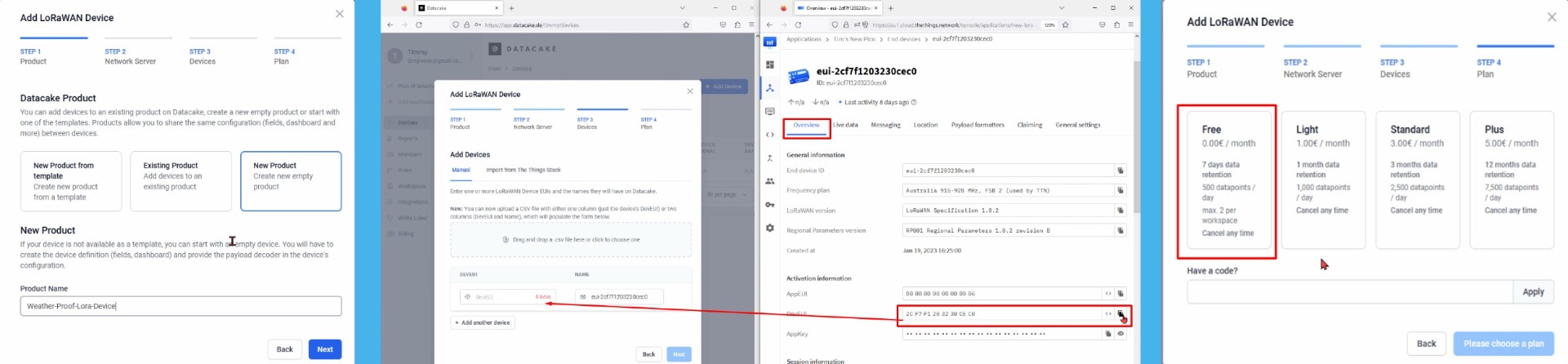Choose the Light 1.00€ plan card
Screen dimensions: 1568x364
coord(1323,180)
